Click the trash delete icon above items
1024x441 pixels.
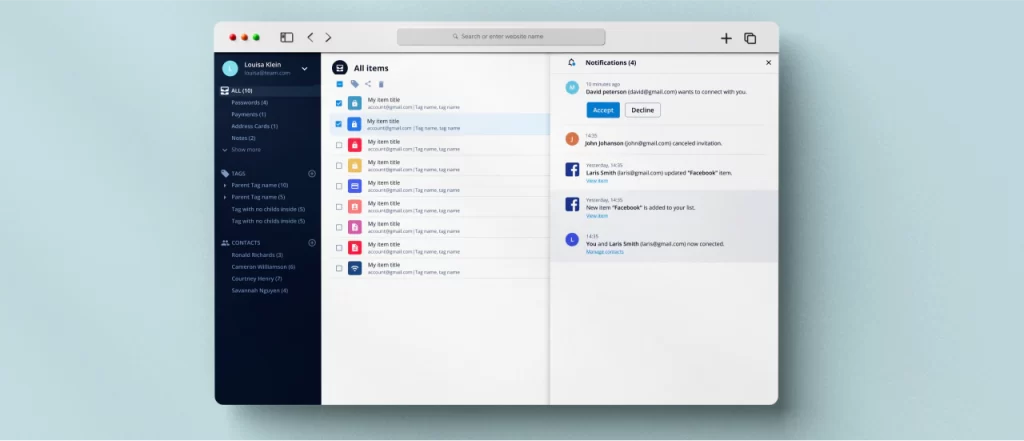point(381,84)
